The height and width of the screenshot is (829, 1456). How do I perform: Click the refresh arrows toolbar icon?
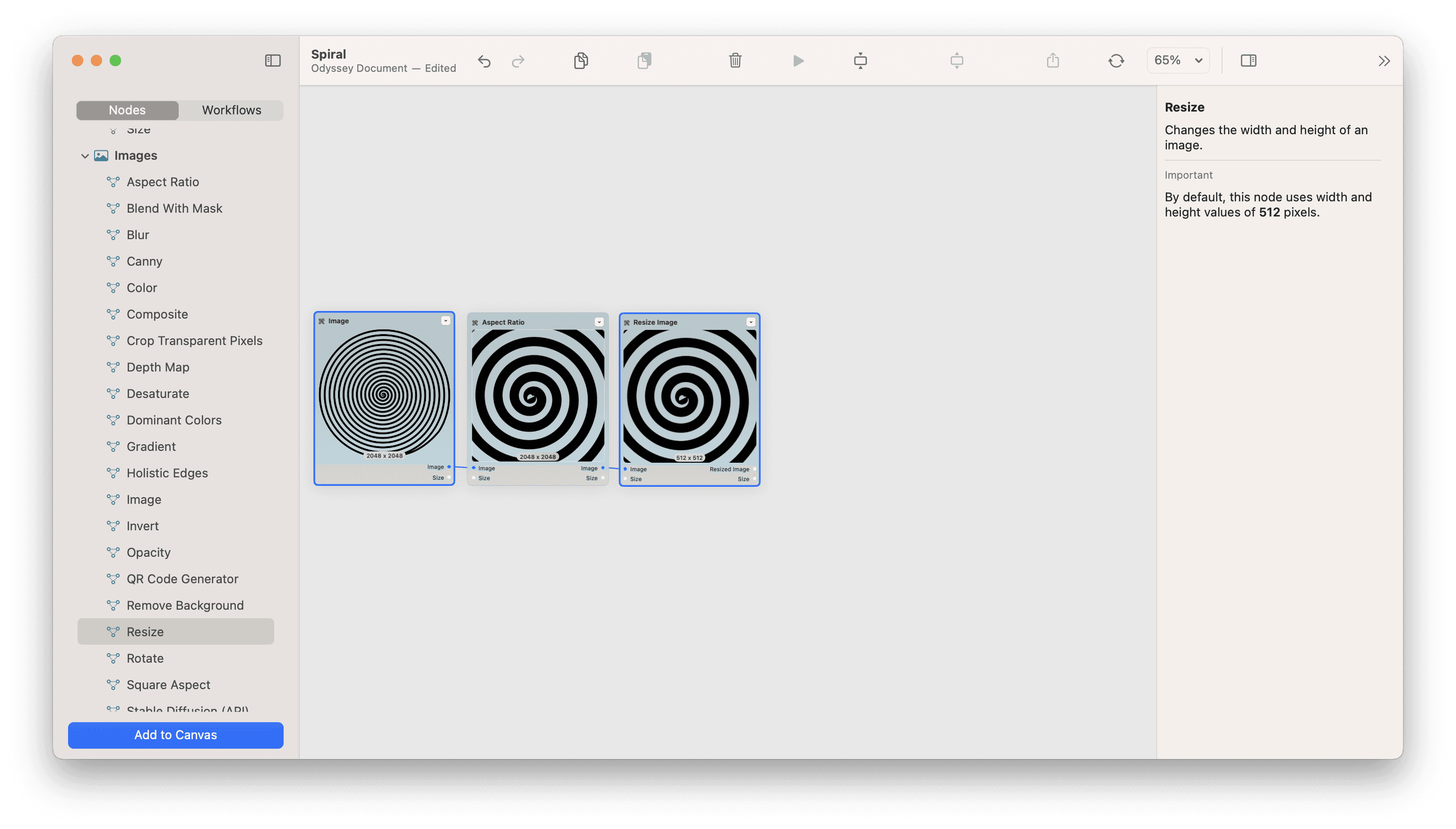(1116, 60)
